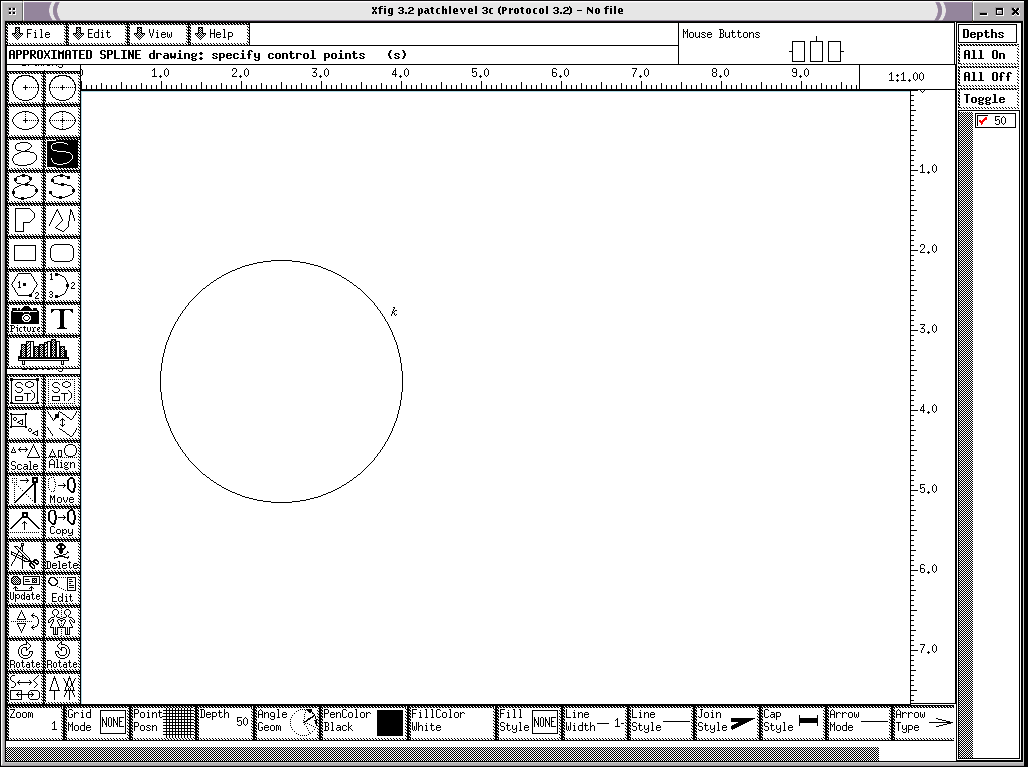1028x767 pixels.
Task: Select the circle by diameter tool
Action: [62, 88]
